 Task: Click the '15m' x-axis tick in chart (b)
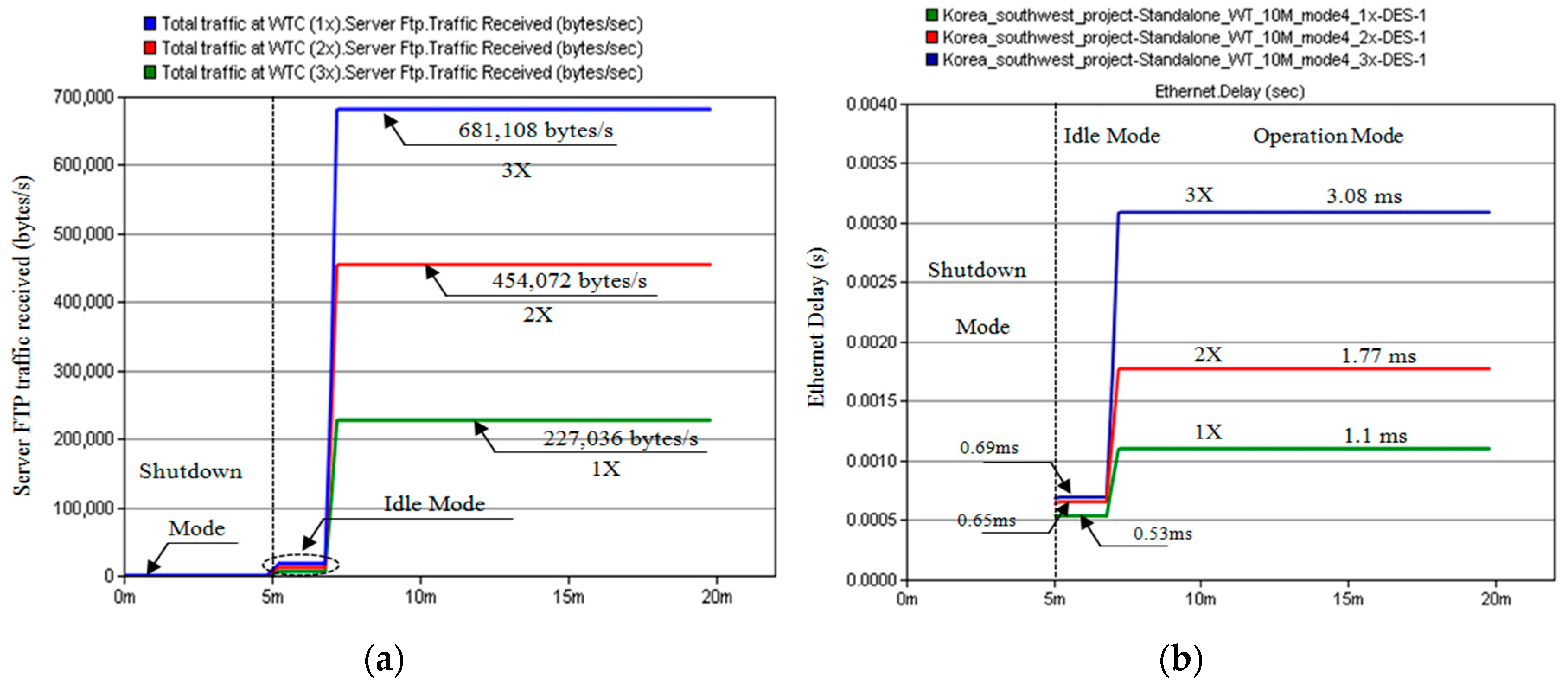pyautogui.click(x=1348, y=599)
